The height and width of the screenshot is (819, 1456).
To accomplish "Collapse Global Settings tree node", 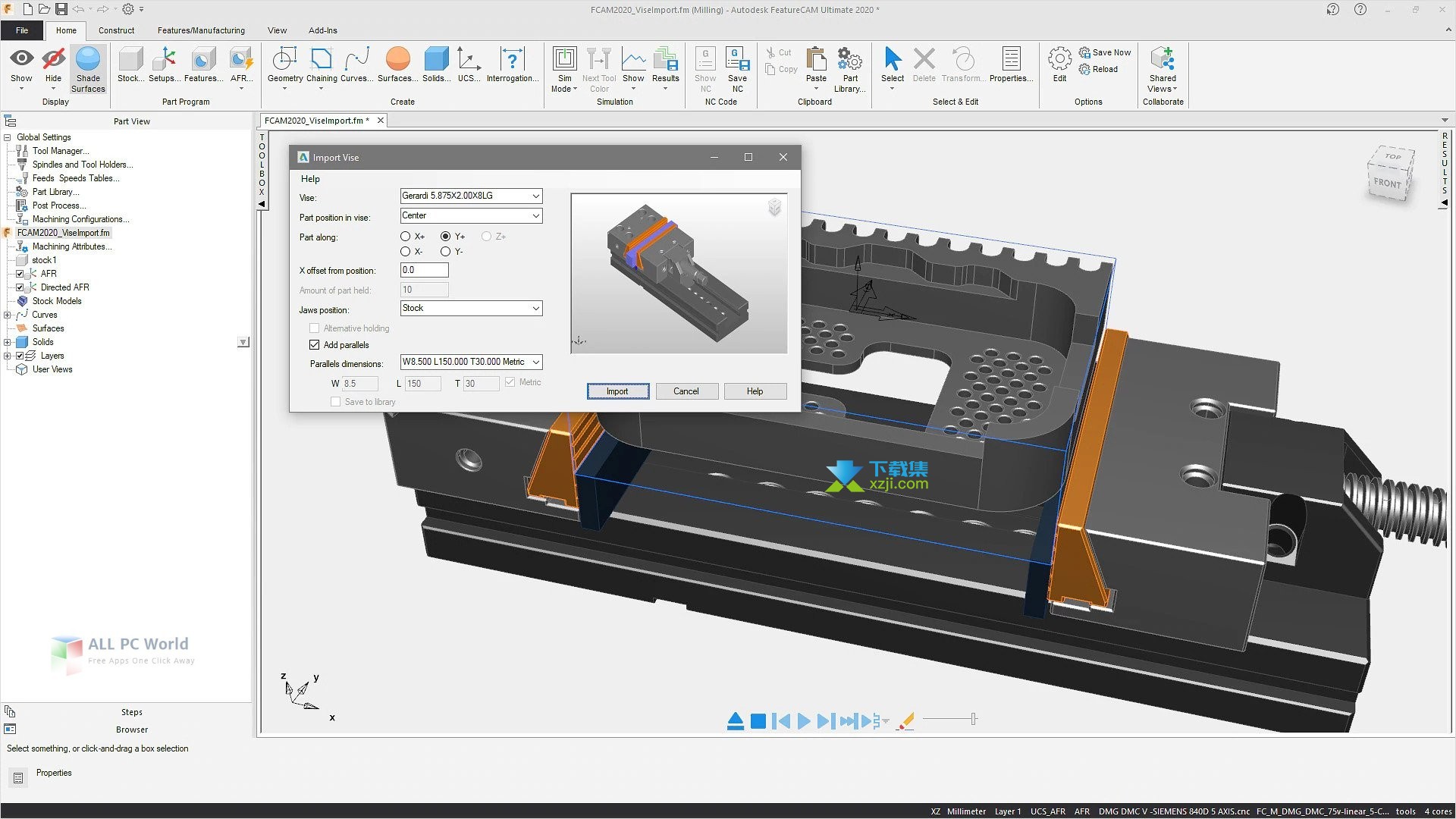I will coord(8,137).
